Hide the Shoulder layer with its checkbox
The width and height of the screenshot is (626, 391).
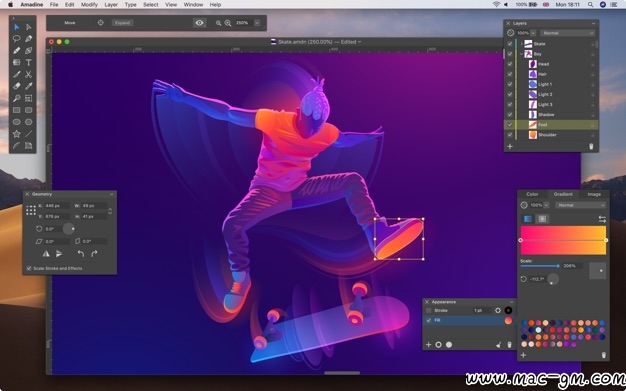510,135
